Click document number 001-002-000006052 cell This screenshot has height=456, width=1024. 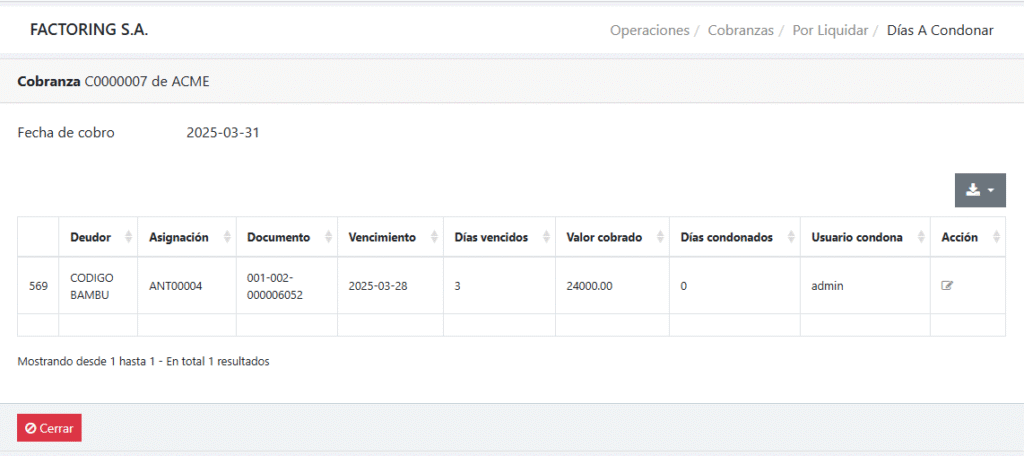[x=275, y=286]
